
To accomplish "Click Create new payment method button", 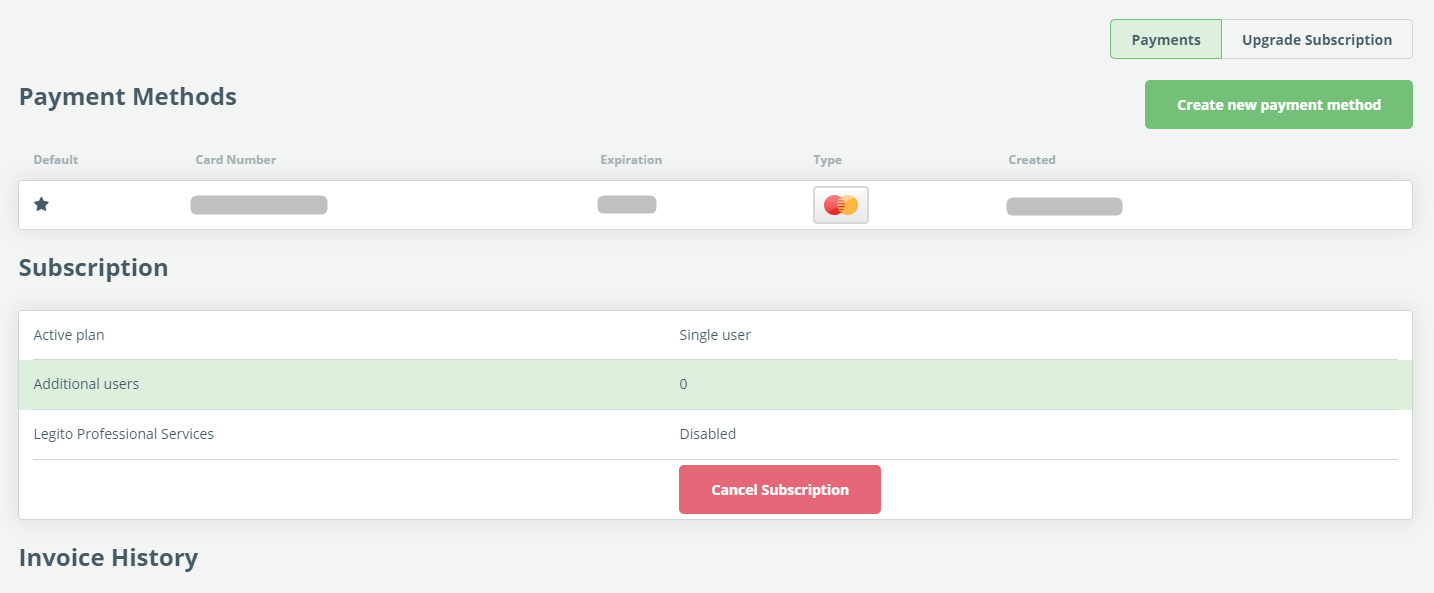I will click(1279, 105).
